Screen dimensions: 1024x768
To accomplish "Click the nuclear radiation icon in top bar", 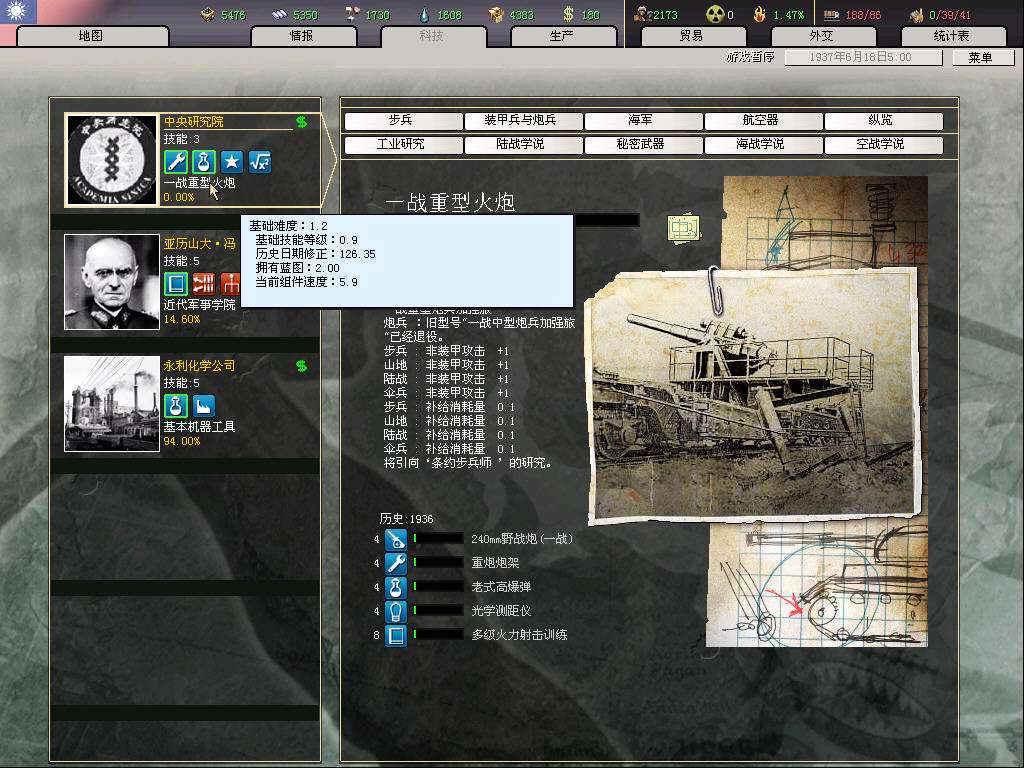I will coord(714,15).
